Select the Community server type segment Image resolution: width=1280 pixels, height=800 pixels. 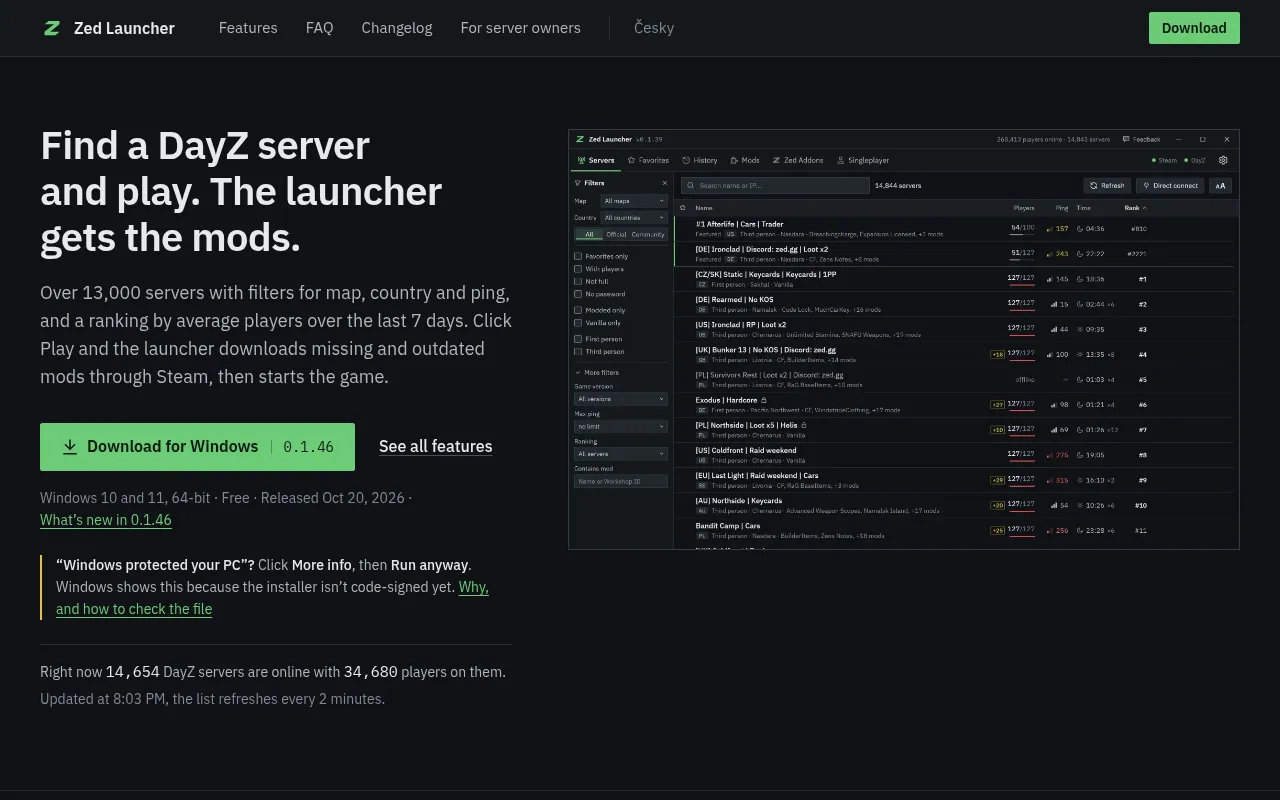tap(648, 235)
